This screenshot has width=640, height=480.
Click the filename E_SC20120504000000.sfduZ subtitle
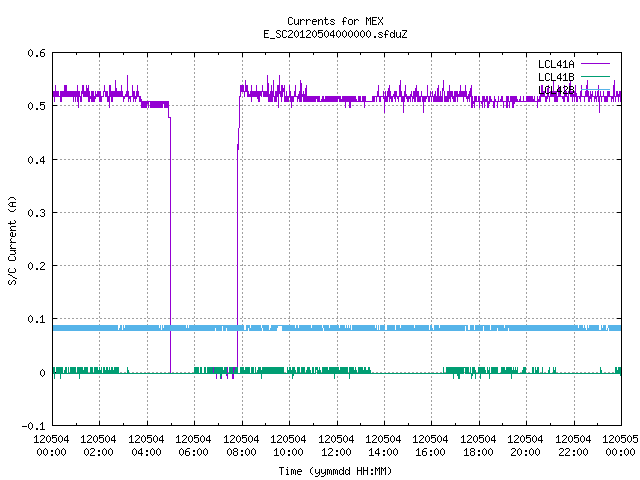pyautogui.click(x=335, y=34)
